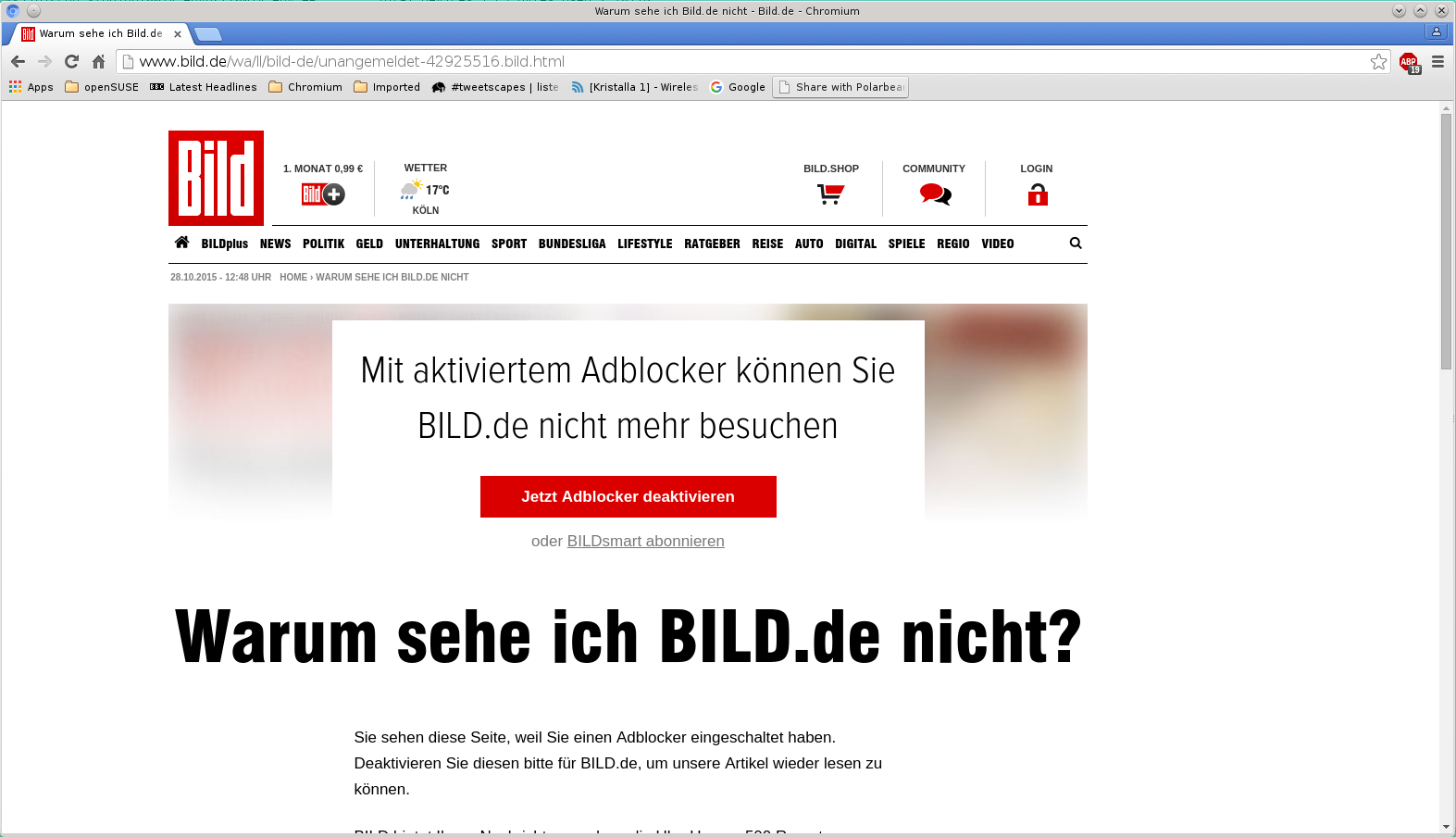Screen dimensions: 1456x837
Task: Click the Chromium user profile icon
Action: click(x=1437, y=31)
